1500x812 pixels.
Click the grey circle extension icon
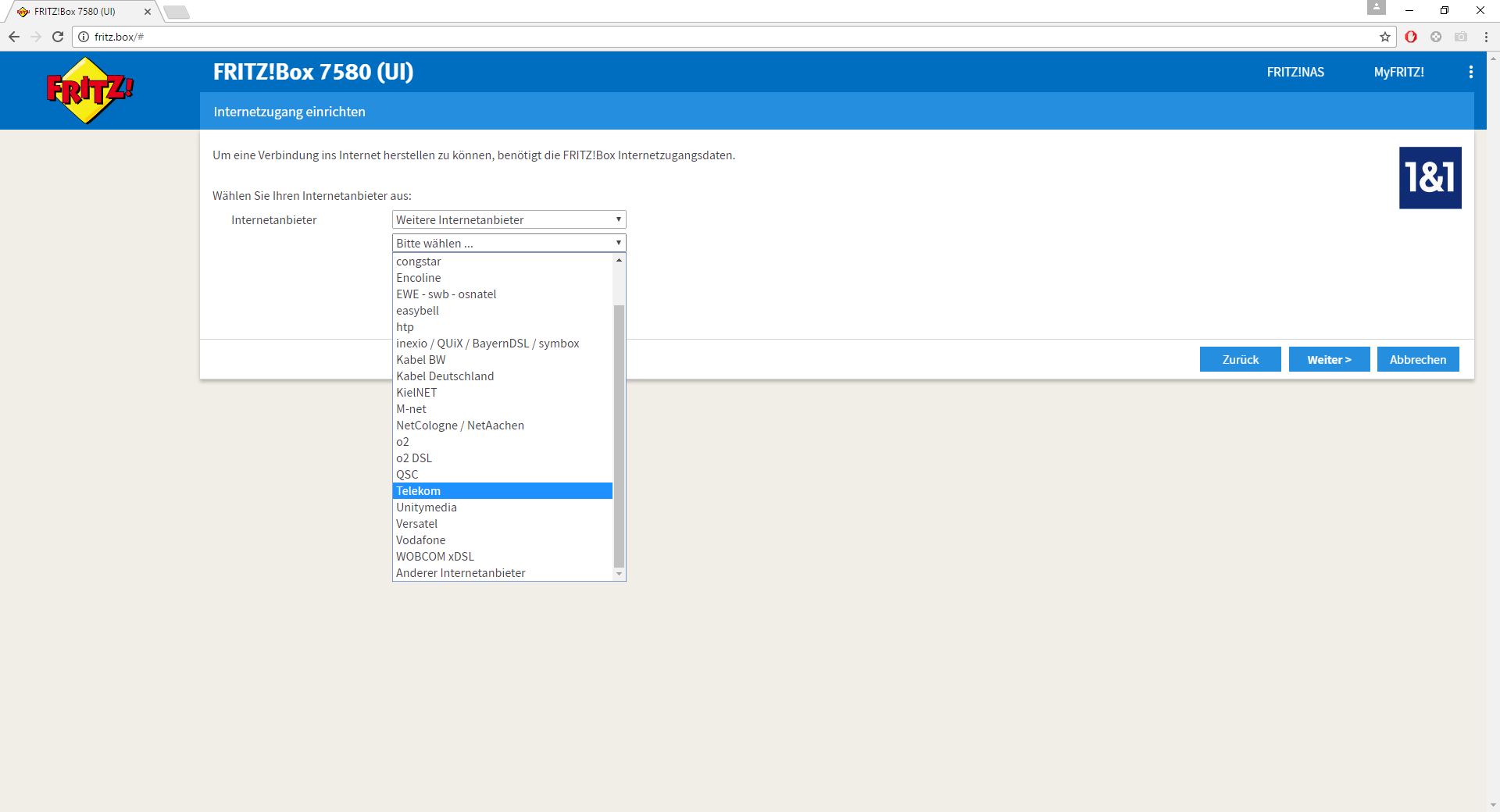tap(1436, 37)
